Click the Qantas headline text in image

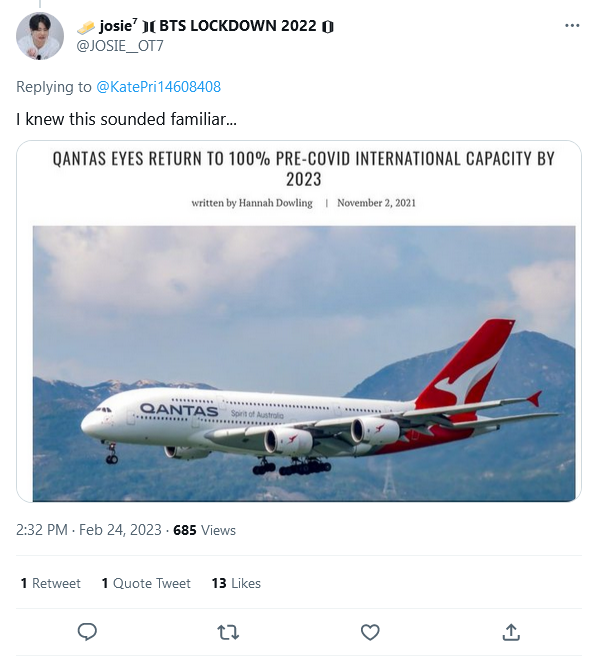[304, 169]
